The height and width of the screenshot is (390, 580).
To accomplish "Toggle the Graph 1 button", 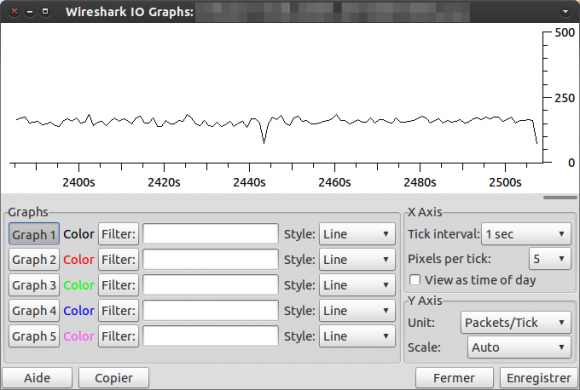I will coord(34,234).
